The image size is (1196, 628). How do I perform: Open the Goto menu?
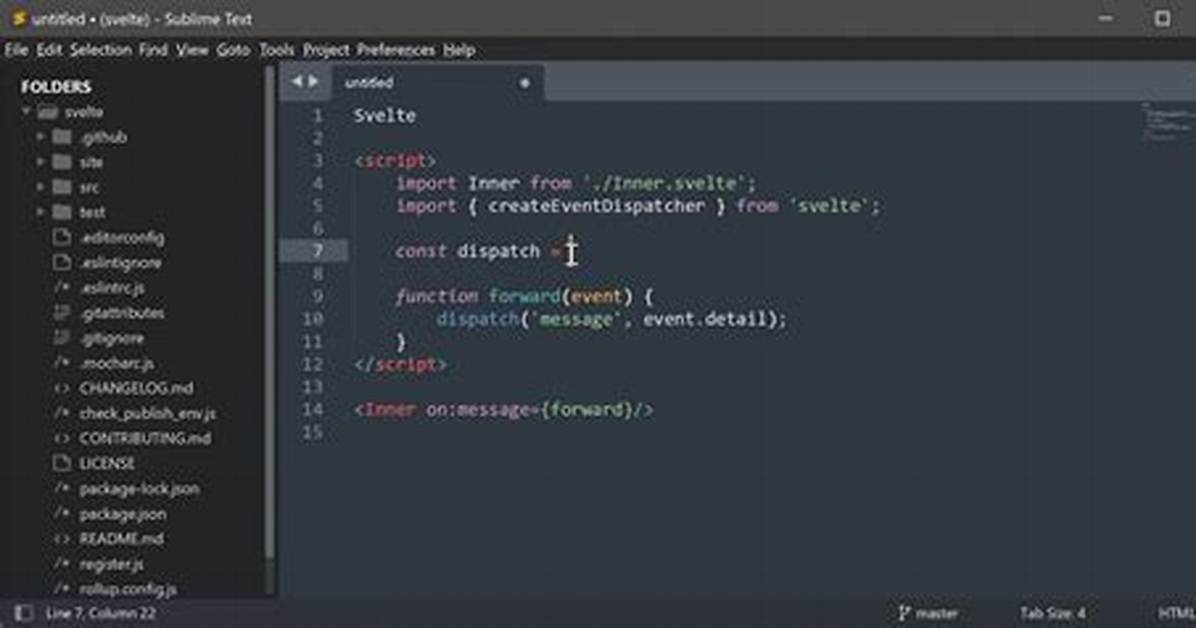click(x=233, y=50)
